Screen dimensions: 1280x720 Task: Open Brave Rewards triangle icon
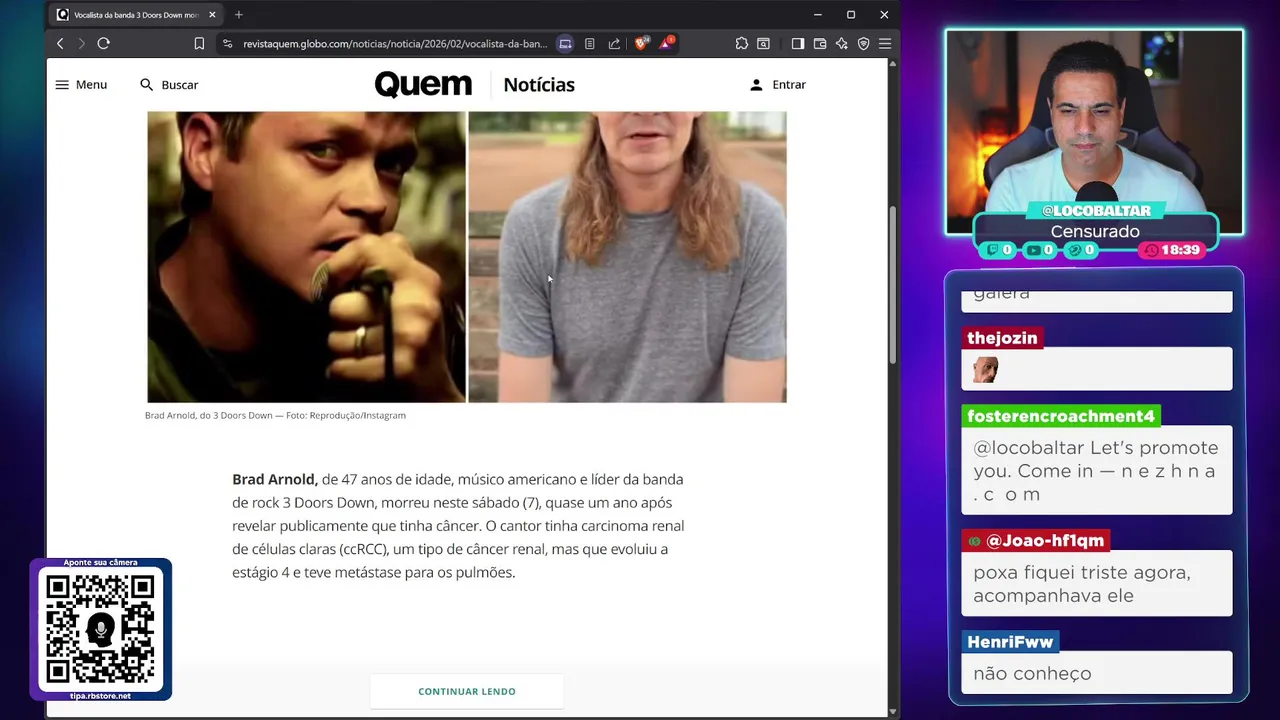coord(666,43)
